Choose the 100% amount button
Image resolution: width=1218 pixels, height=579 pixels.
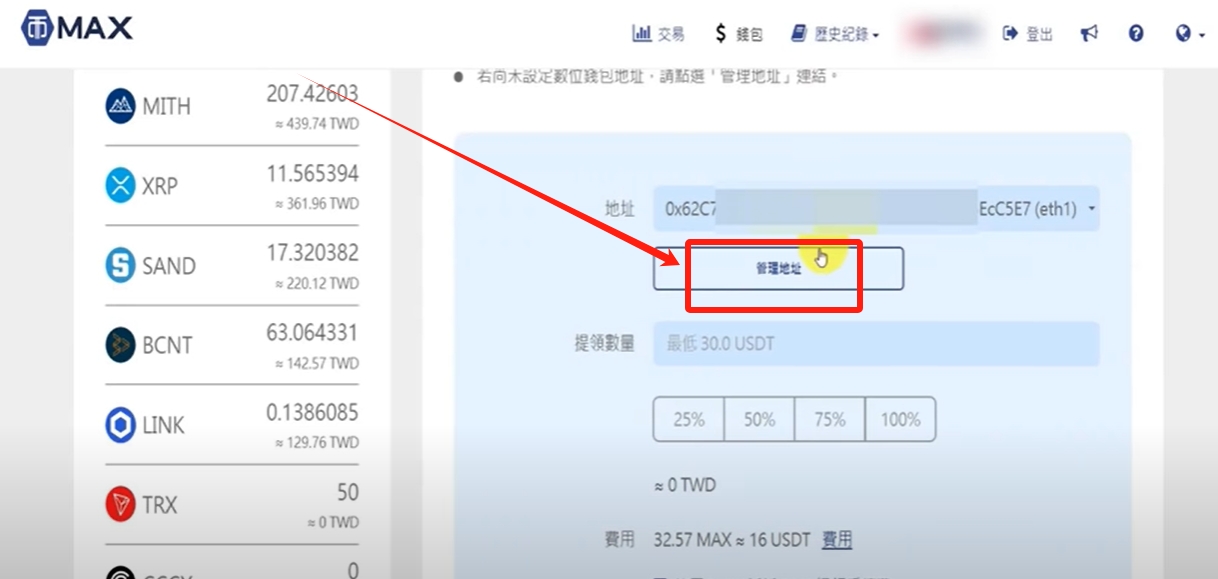pos(900,420)
